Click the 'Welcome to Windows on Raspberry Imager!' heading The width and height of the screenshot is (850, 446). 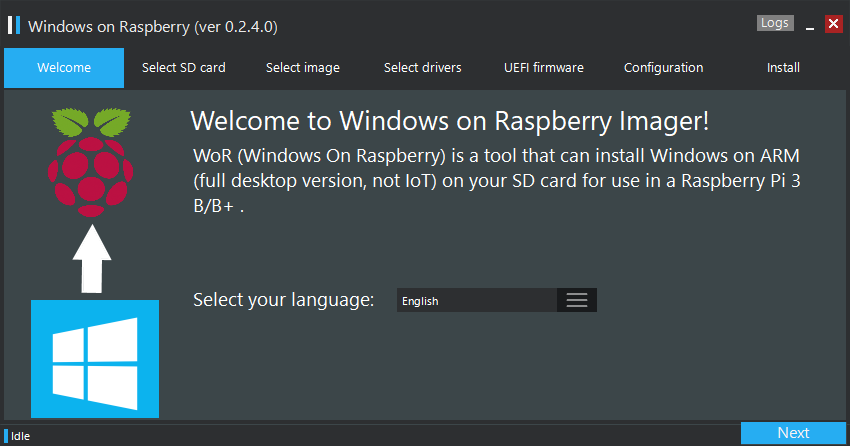tap(449, 121)
